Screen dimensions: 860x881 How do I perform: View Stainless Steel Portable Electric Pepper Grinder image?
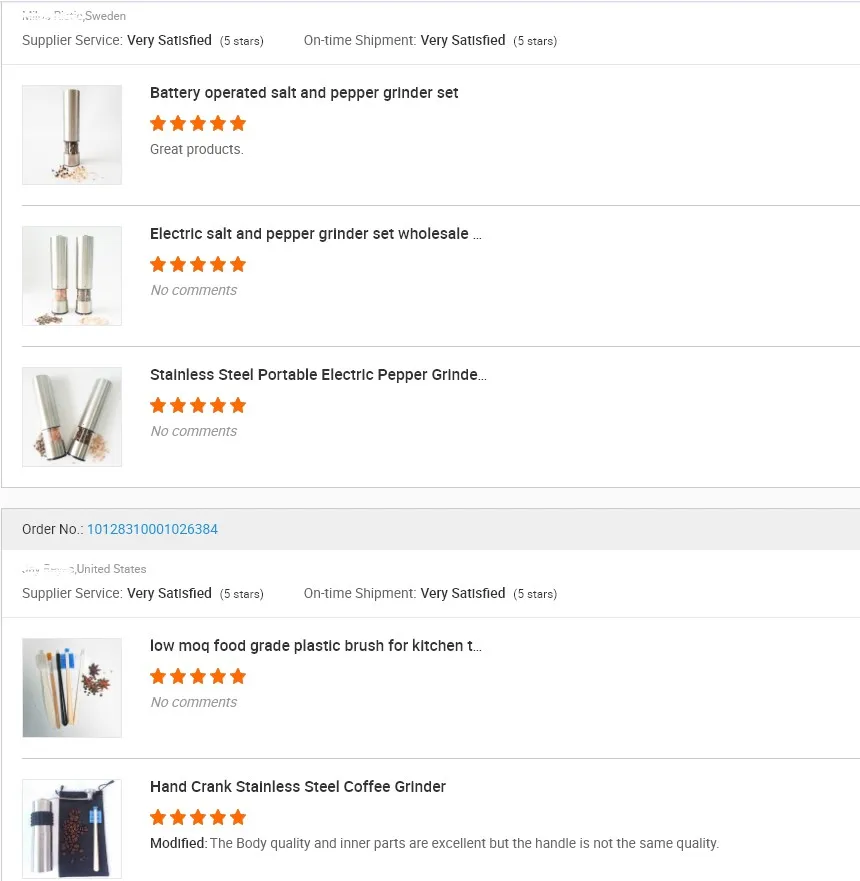(x=72, y=417)
